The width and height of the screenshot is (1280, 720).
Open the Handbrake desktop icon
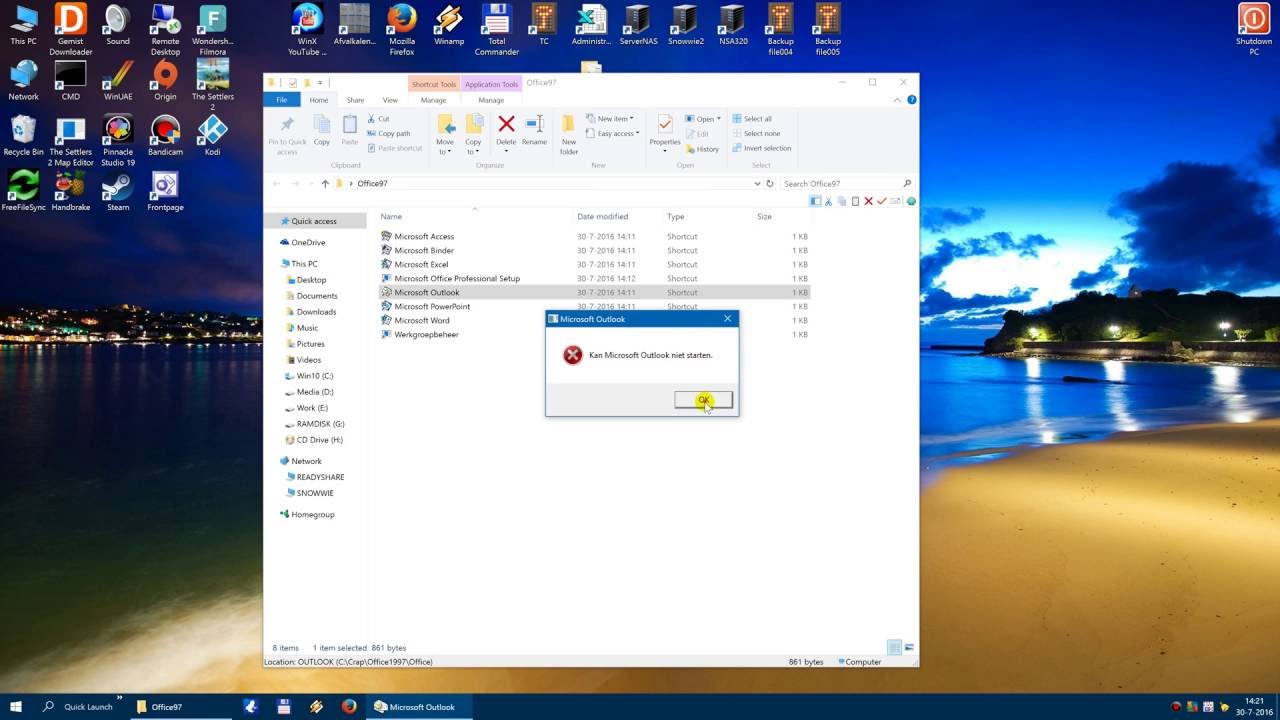[x=70, y=190]
